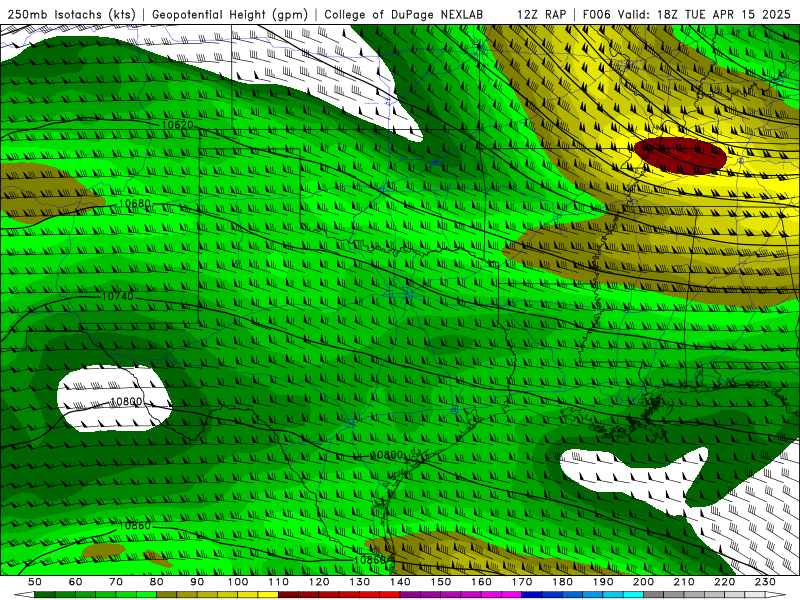Click the '100' tick on the color scale

coord(238,582)
